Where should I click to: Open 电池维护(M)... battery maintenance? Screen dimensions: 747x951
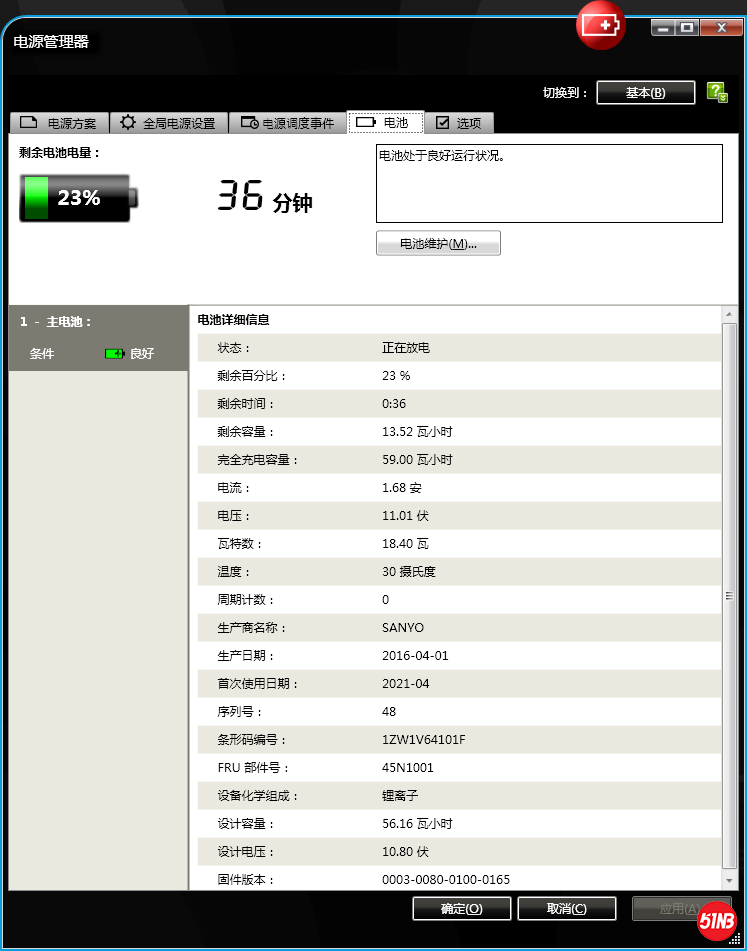pos(438,244)
